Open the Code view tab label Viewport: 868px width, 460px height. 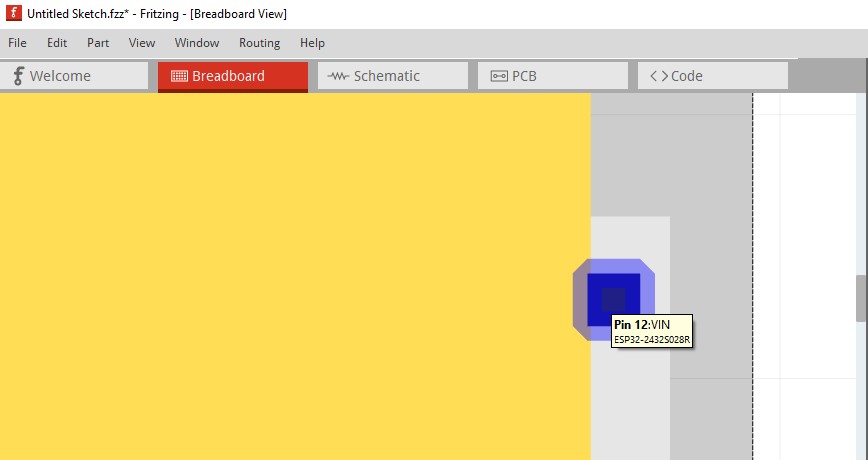tap(687, 76)
